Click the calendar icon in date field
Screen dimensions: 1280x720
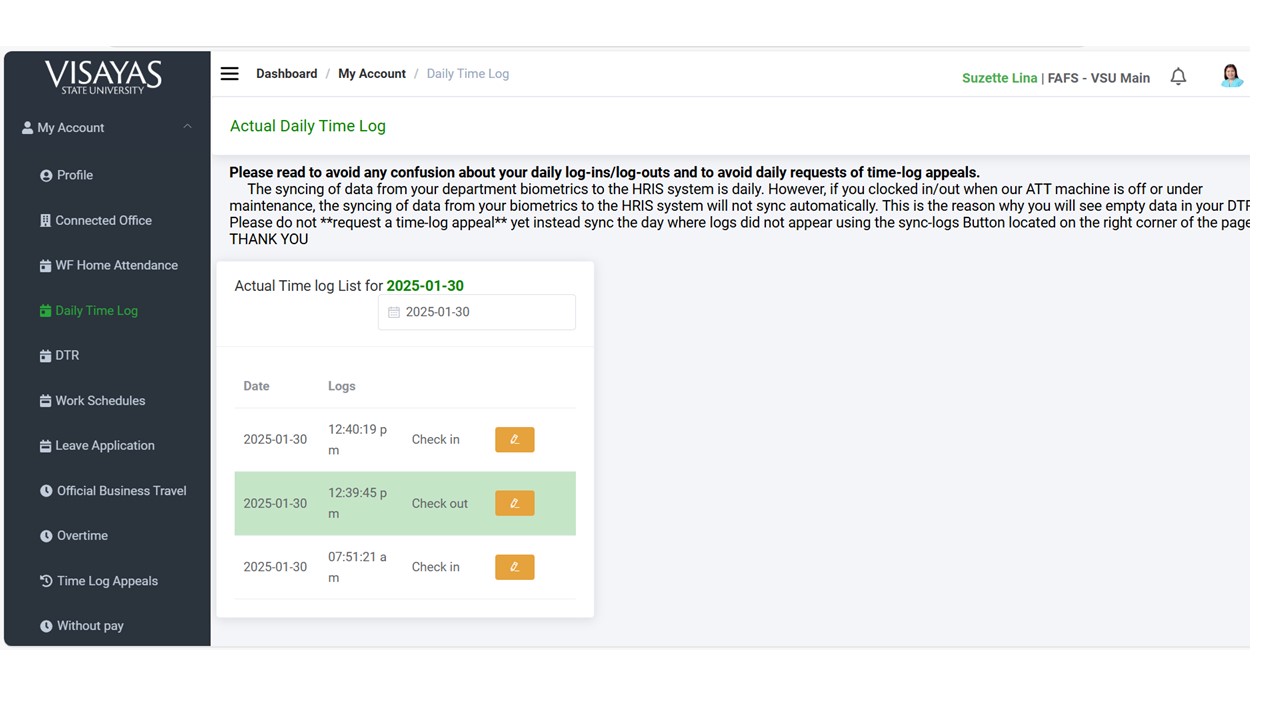pyautogui.click(x=394, y=312)
